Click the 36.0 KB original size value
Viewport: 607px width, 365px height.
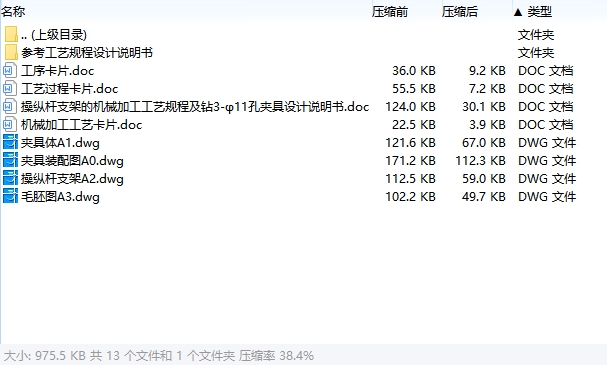pos(414,71)
